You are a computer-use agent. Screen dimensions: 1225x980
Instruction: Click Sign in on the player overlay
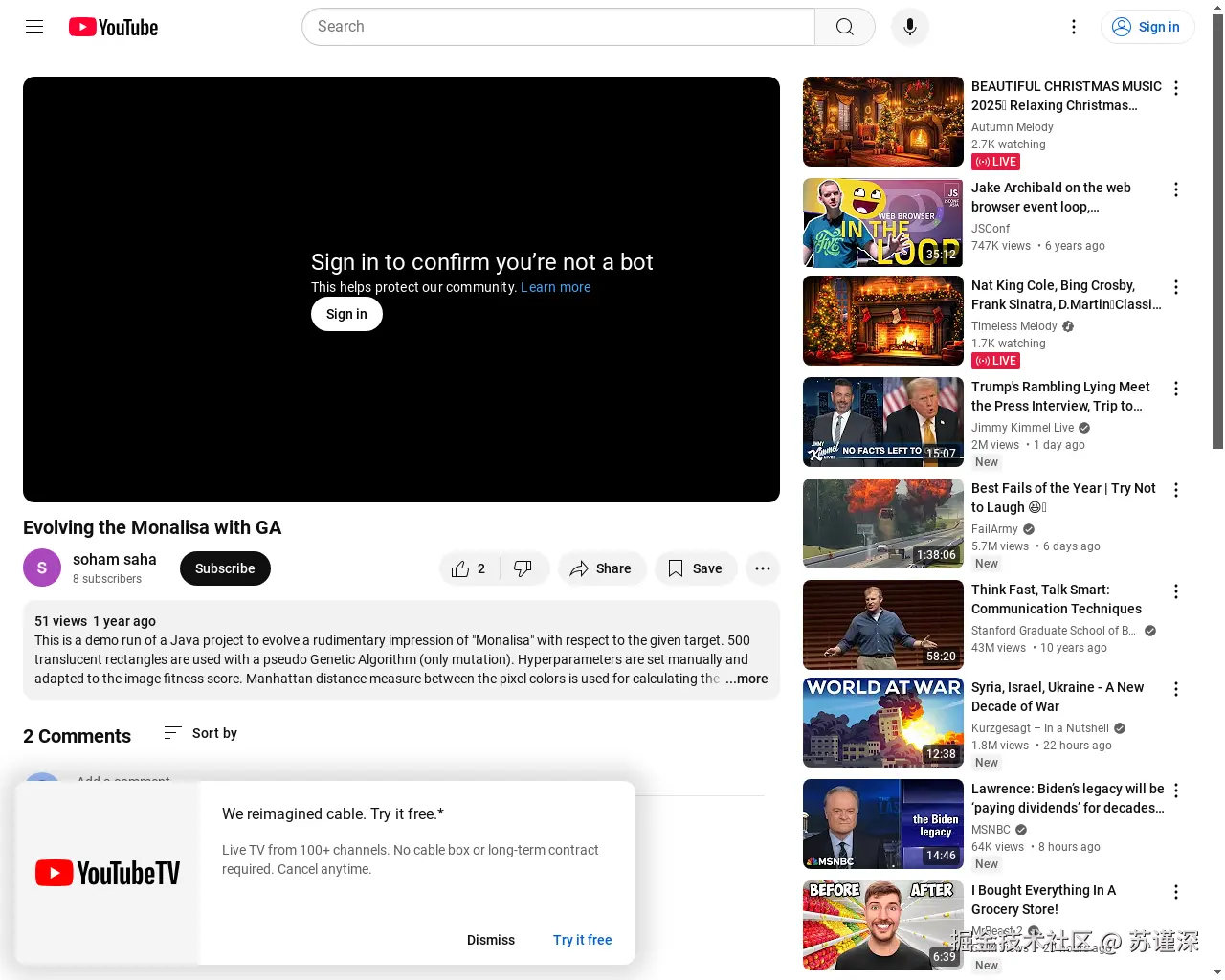pos(346,314)
